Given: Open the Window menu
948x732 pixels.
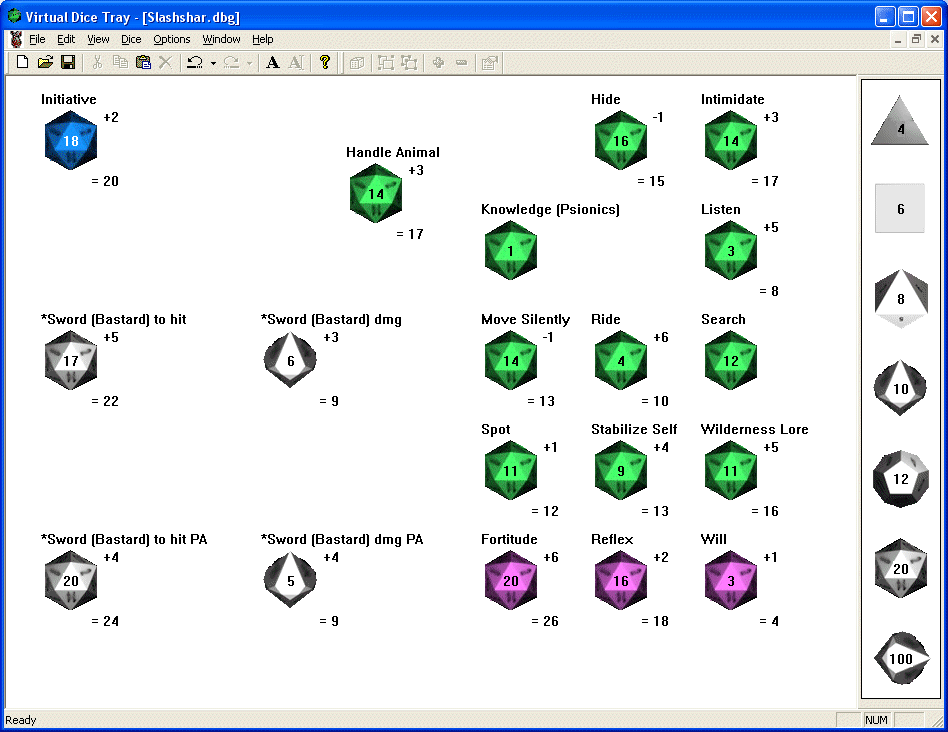Looking at the screenshot, I should tap(221, 39).
